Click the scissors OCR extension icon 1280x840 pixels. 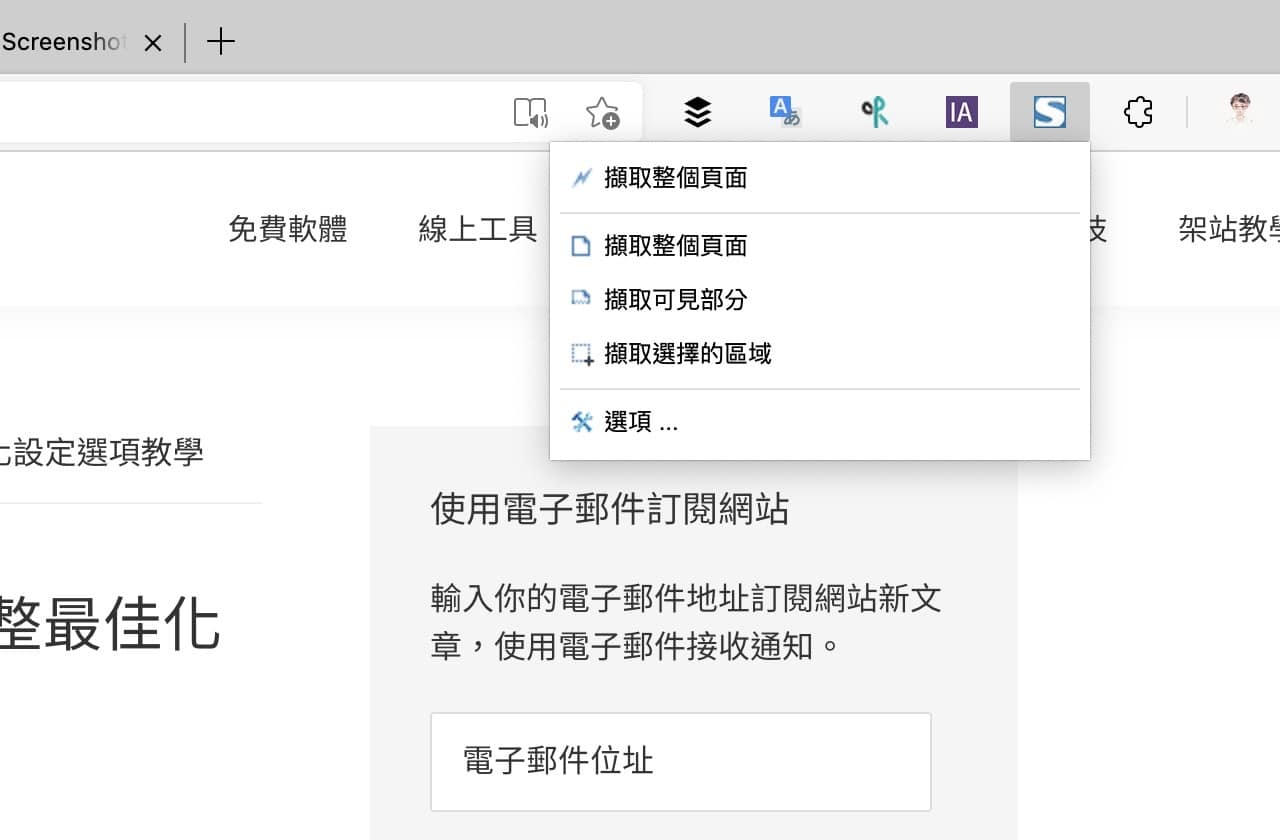pos(873,112)
